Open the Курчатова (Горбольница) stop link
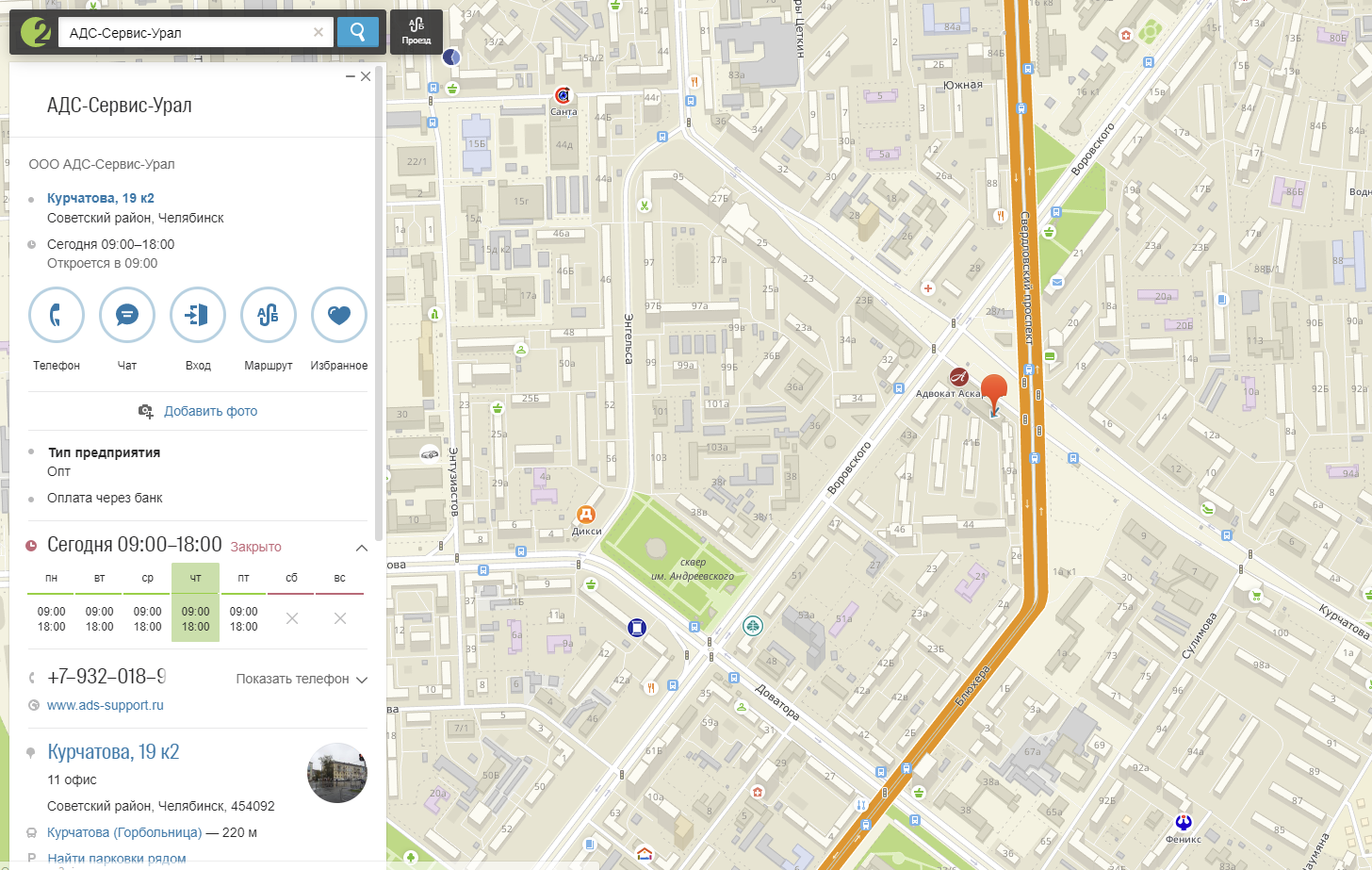Screen dimensions: 1372x870 coord(124,832)
